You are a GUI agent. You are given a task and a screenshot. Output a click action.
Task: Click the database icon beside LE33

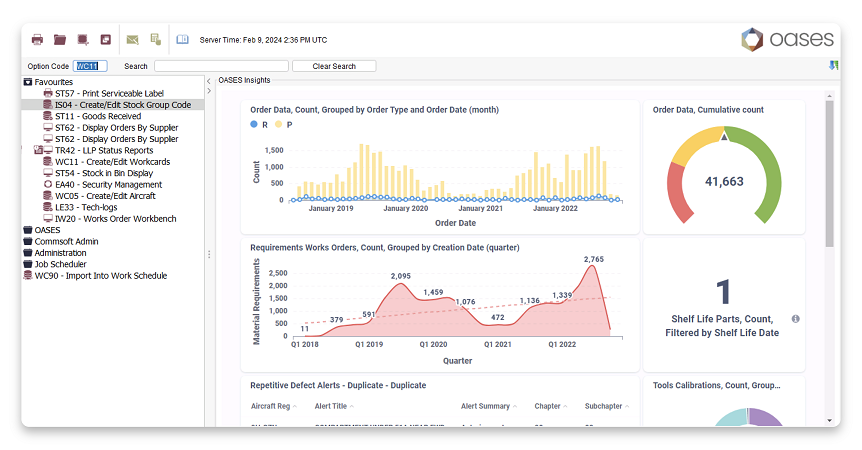pos(48,207)
